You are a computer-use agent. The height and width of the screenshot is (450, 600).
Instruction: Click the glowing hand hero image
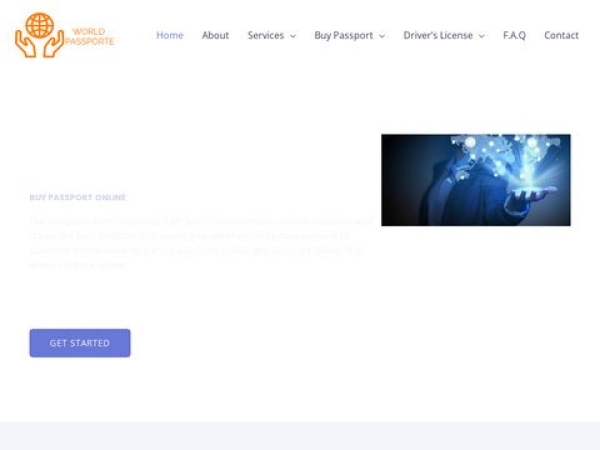pos(476,180)
